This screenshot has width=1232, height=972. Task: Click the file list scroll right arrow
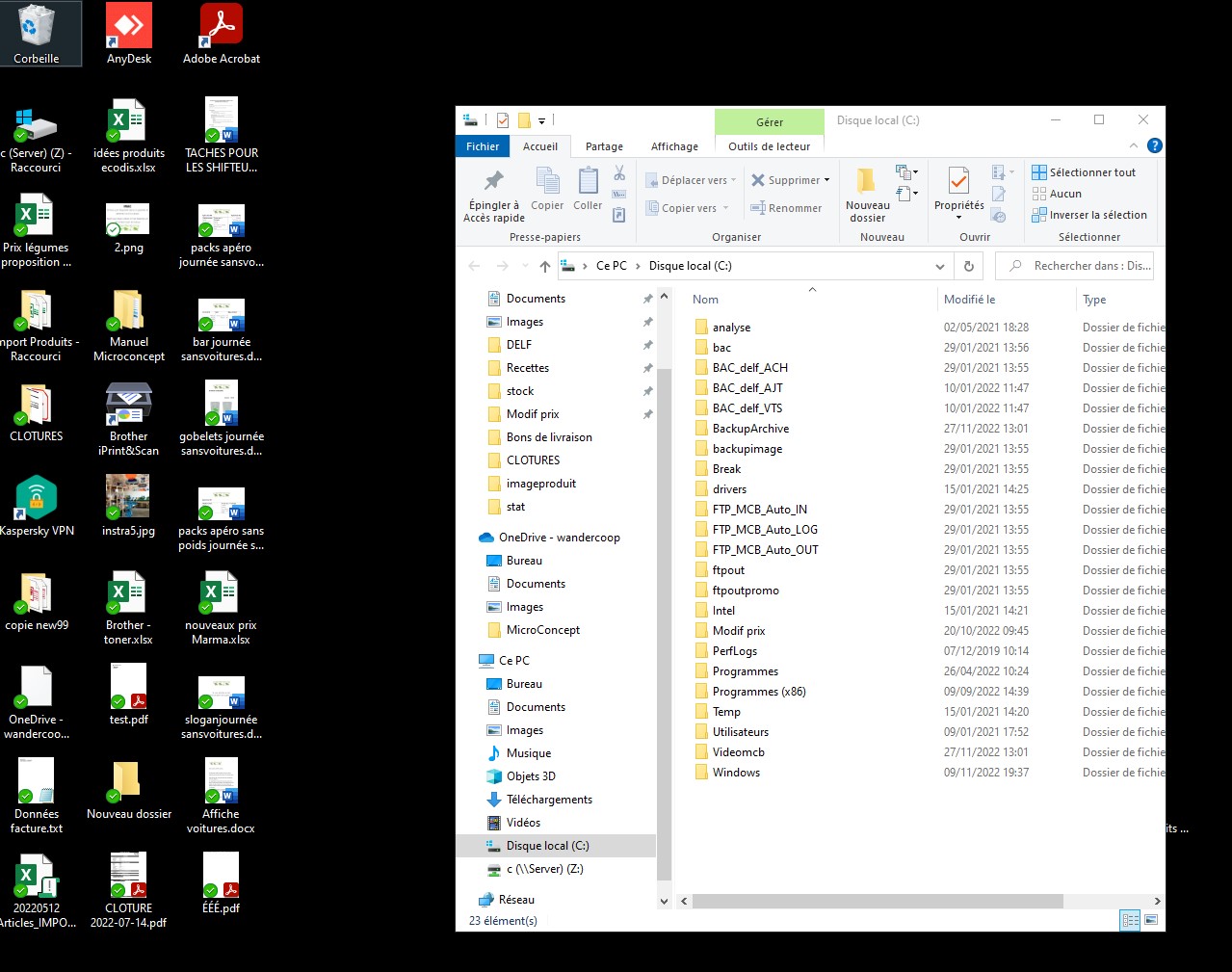pos(1157,902)
